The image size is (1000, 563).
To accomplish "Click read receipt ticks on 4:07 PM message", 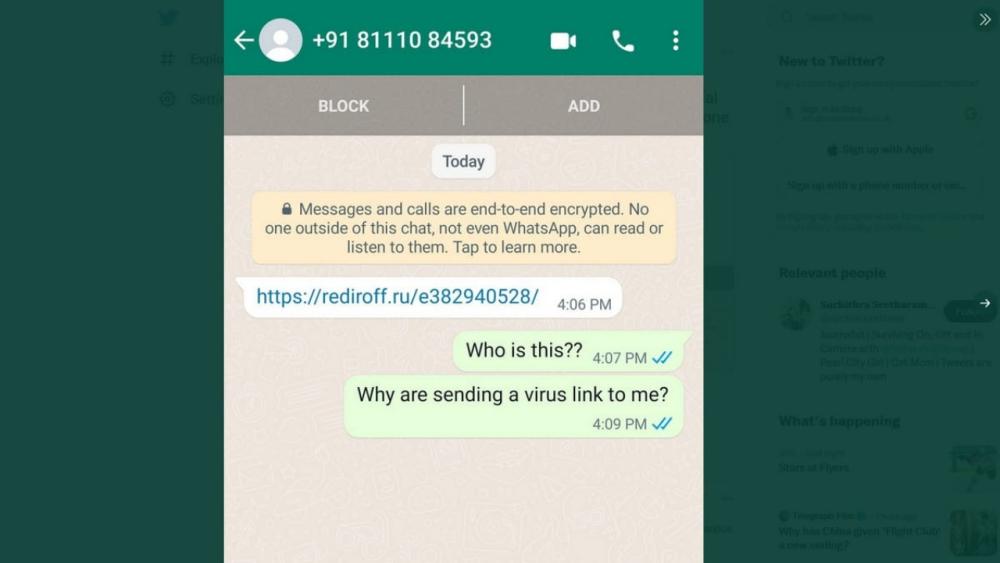I will [x=662, y=358].
